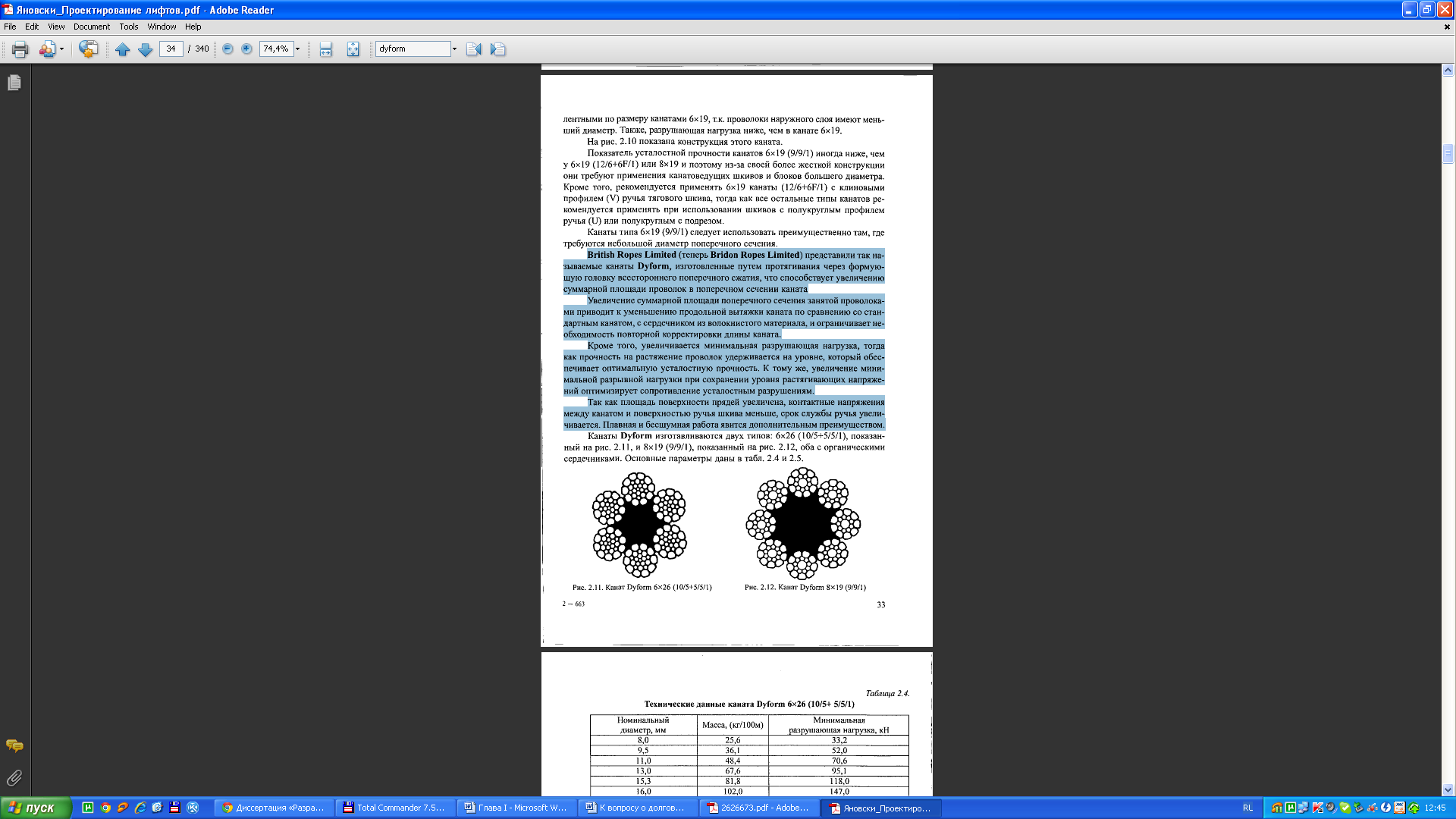The height and width of the screenshot is (819, 1456).
Task: Click the Dyform 6×26 rope figure
Action: pyautogui.click(x=639, y=525)
